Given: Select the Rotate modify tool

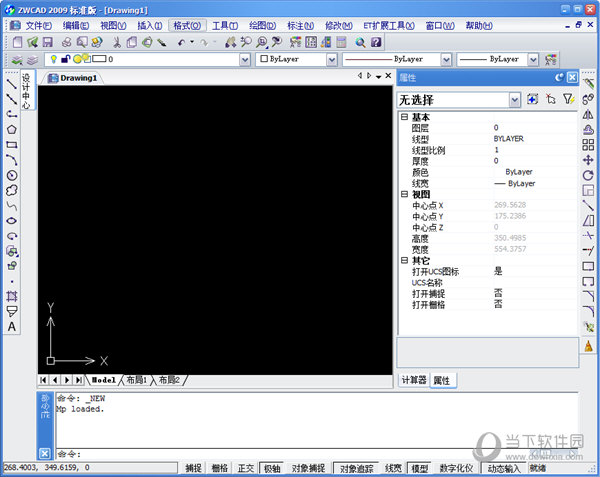Looking at the screenshot, I should tap(588, 175).
